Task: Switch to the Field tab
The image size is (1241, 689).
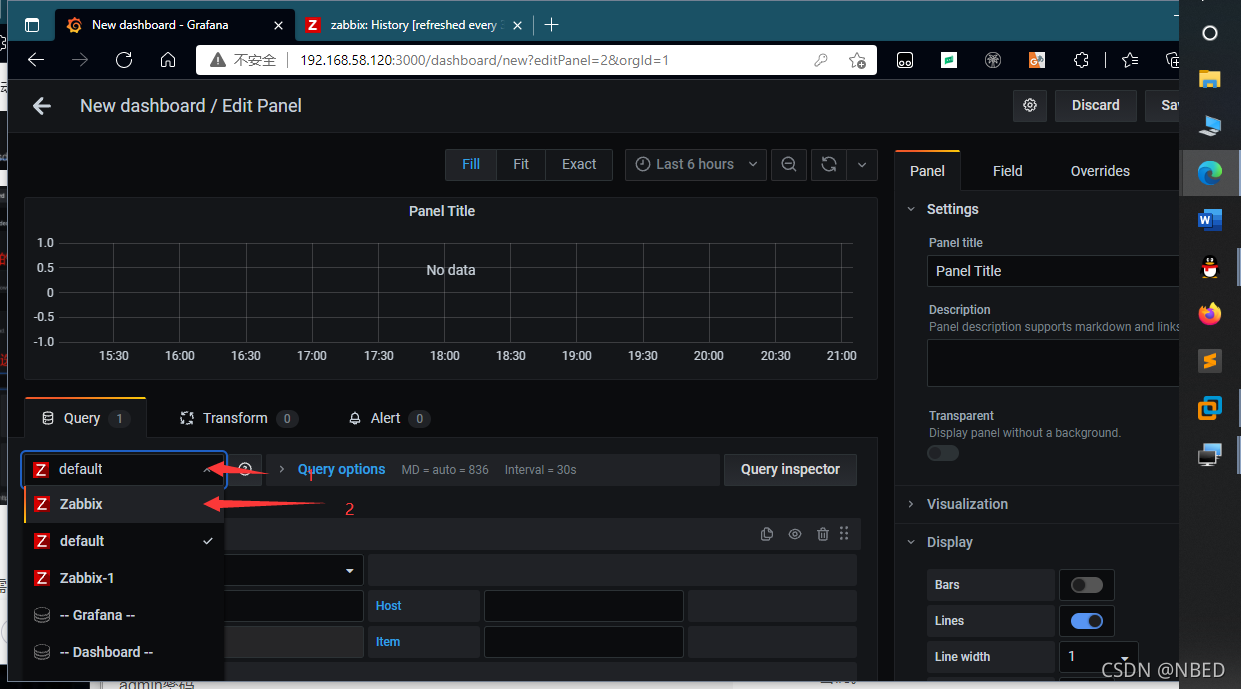Action: [1008, 171]
